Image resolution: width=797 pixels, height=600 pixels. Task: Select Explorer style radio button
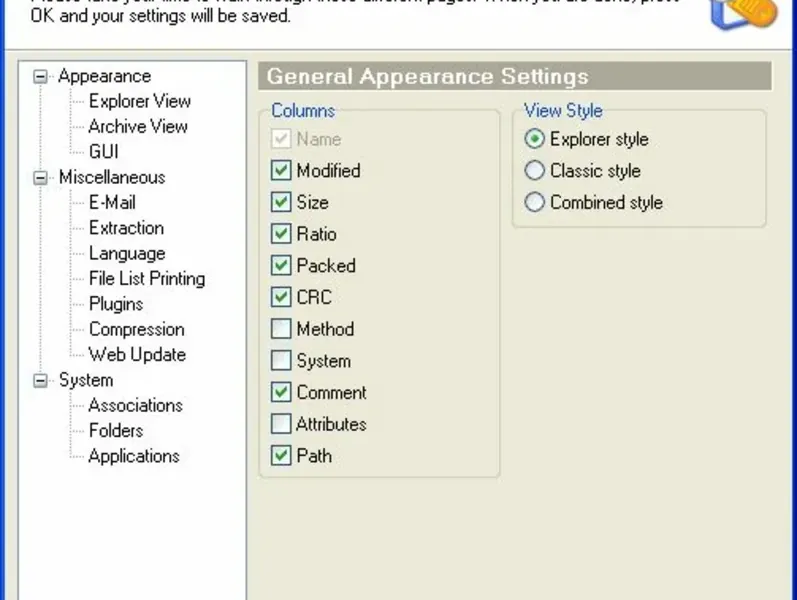pos(535,139)
